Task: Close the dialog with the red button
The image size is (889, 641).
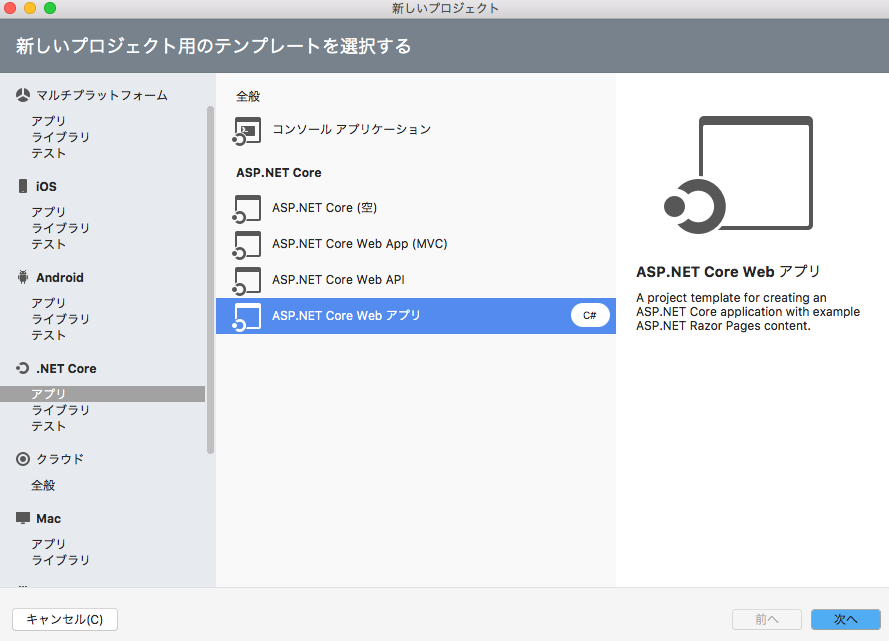Action: [x=10, y=8]
